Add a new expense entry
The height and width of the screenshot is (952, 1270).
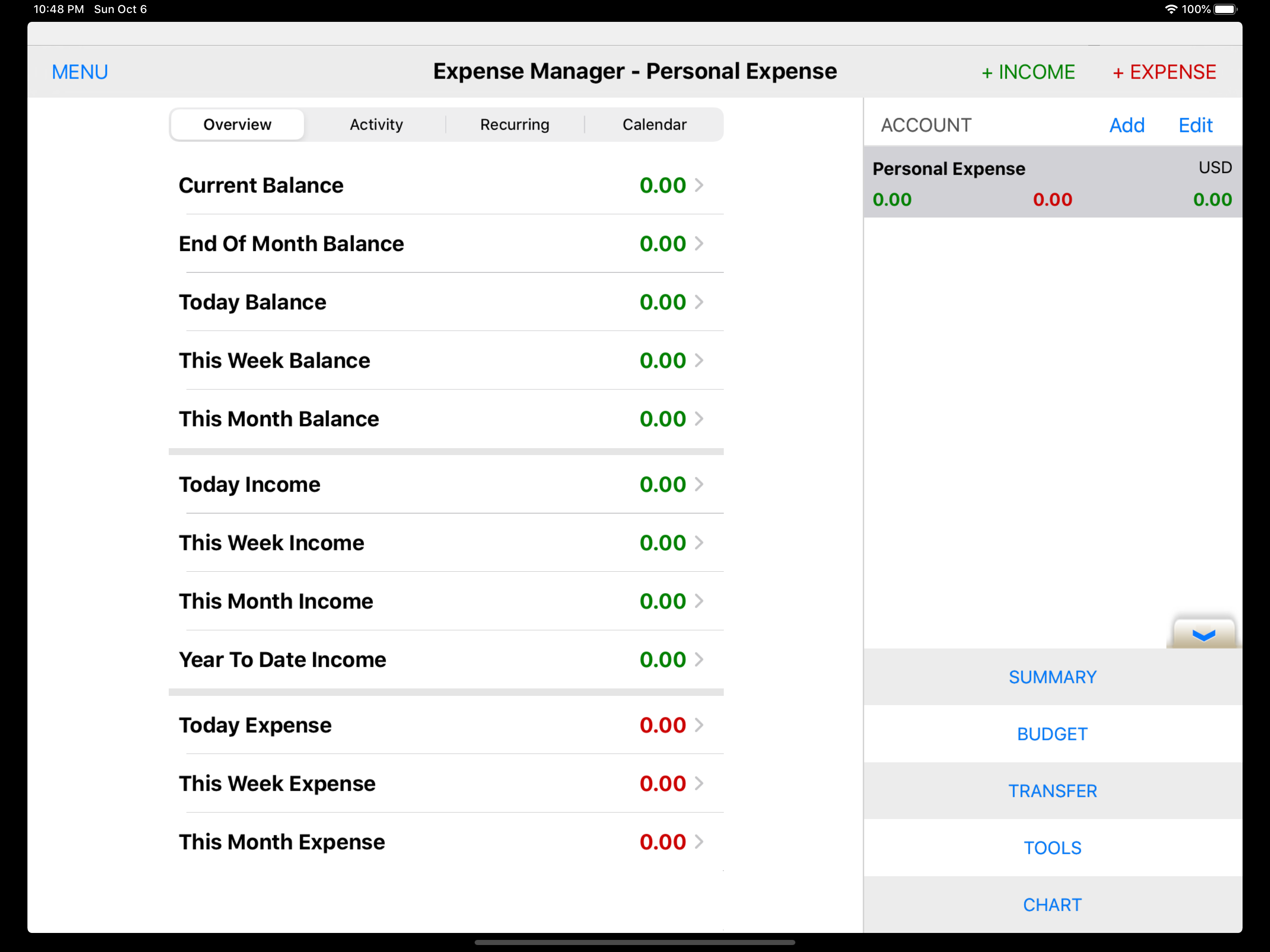[x=1164, y=72]
